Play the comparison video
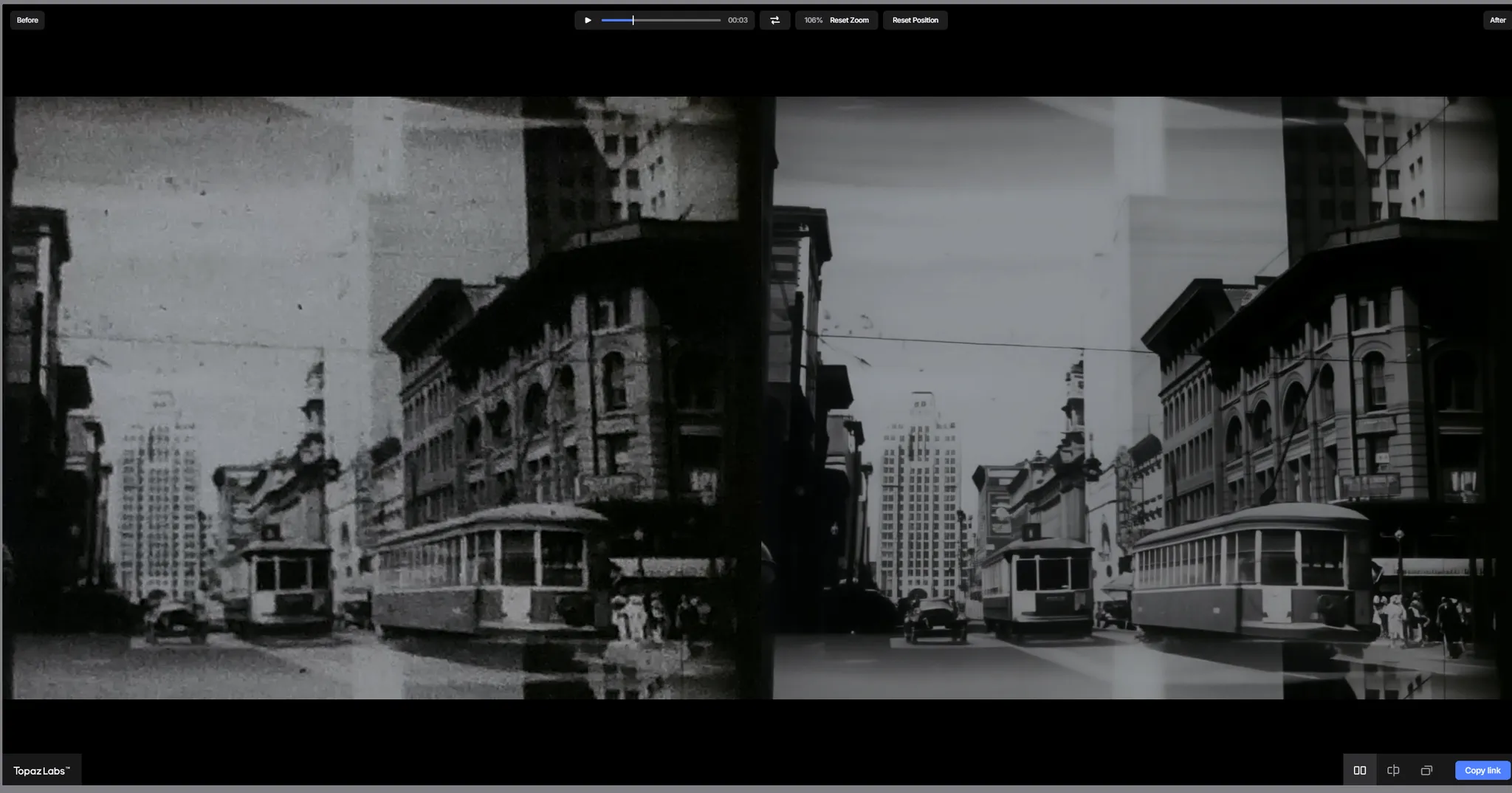Image resolution: width=1512 pixels, height=793 pixels. [588, 20]
